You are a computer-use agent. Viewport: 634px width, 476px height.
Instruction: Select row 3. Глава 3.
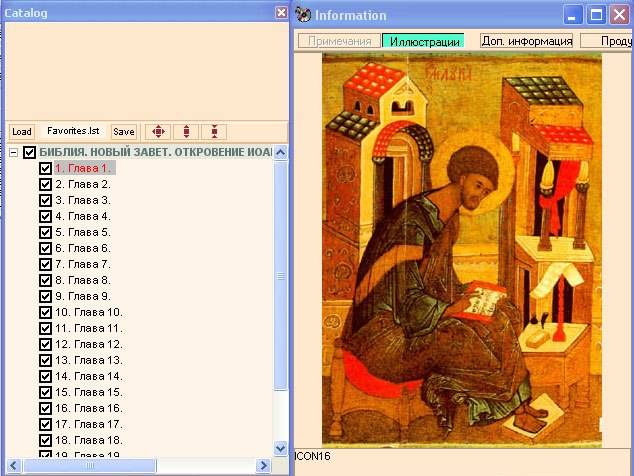[x=83, y=200]
